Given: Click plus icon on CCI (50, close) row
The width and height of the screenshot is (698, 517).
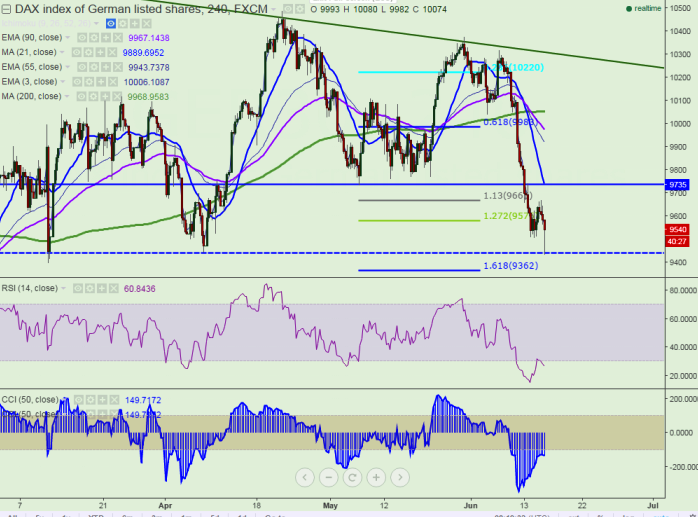Looking at the screenshot, I should click(x=102, y=400).
